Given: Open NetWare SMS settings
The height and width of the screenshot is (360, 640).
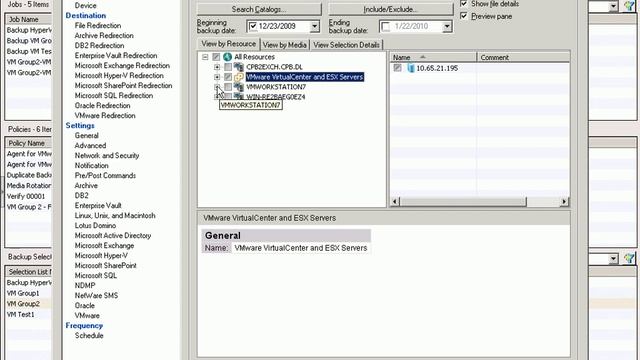Looking at the screenshot, I should pos(96,296).
